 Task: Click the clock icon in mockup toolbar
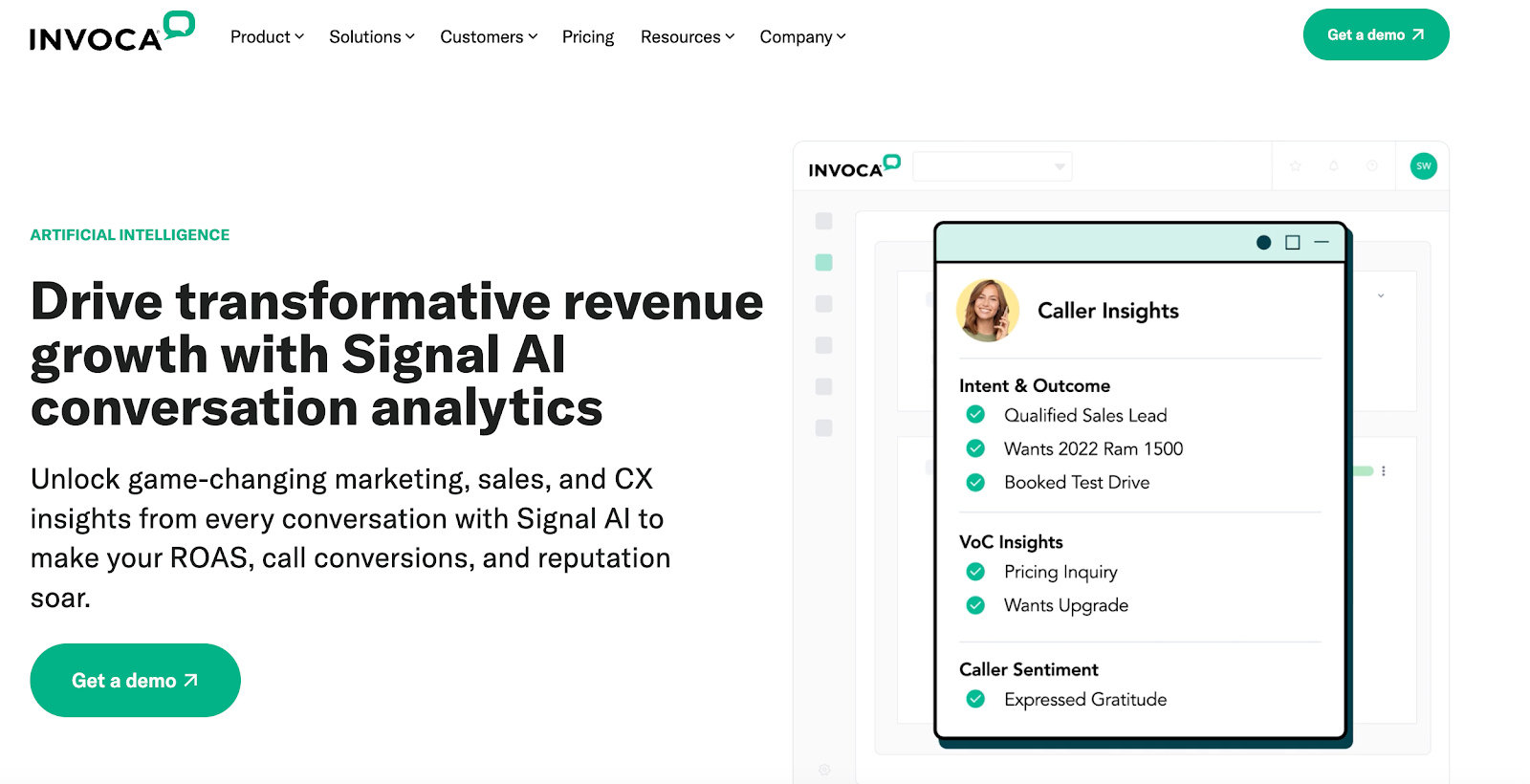tap(1372, 165)
